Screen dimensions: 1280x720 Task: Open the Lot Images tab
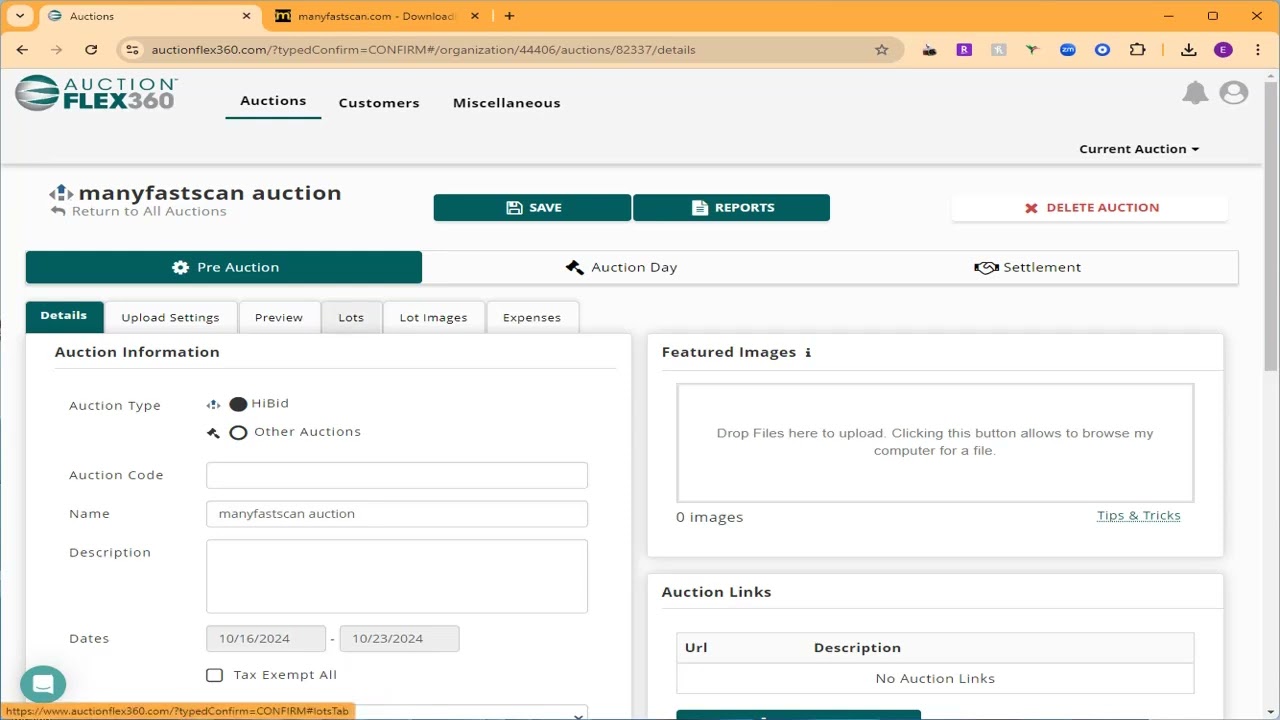tap(434, 317)
